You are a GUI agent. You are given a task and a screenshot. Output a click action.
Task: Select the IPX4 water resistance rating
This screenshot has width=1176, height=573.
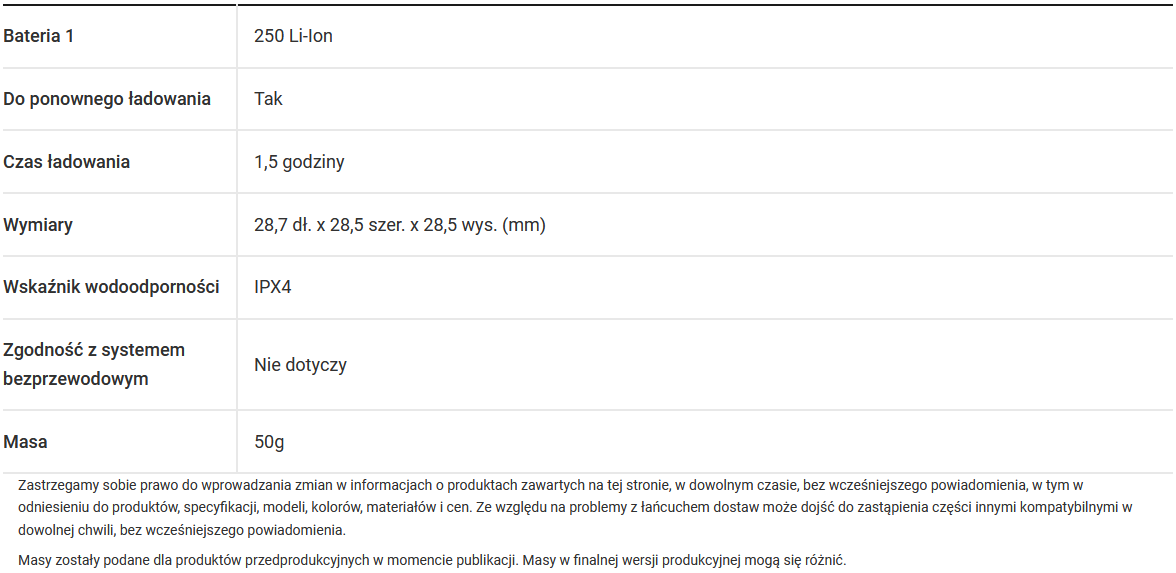point(273,287)
